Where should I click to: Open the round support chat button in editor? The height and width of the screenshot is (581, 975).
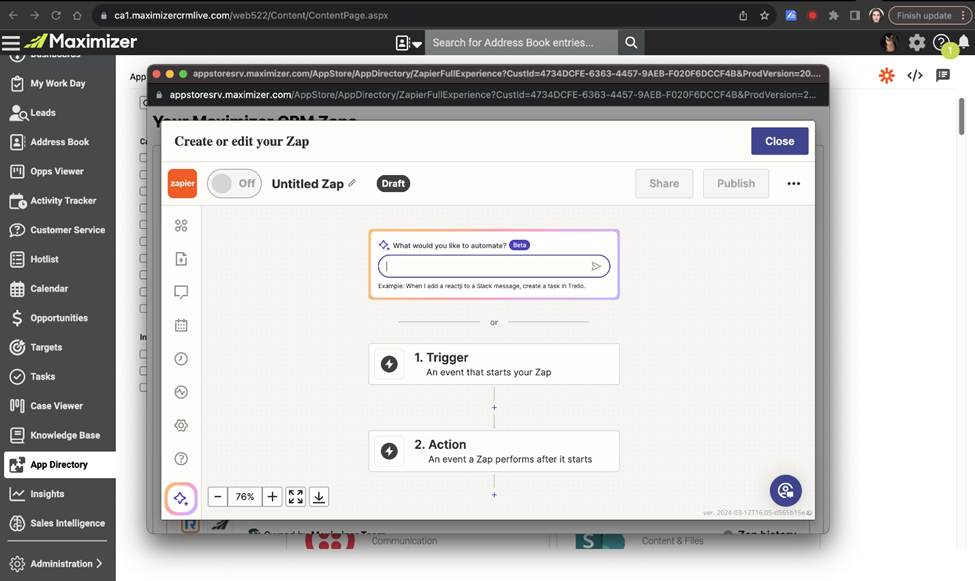coord(785,491)
